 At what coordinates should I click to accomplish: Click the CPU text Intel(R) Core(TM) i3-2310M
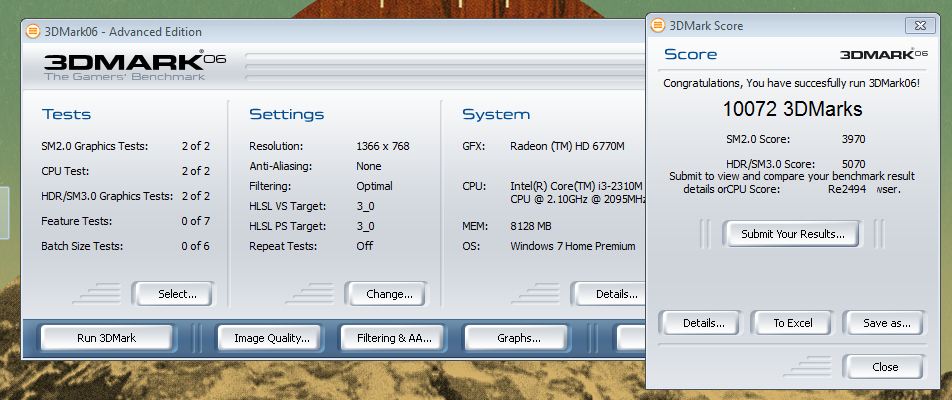click(x=576, y=186)
